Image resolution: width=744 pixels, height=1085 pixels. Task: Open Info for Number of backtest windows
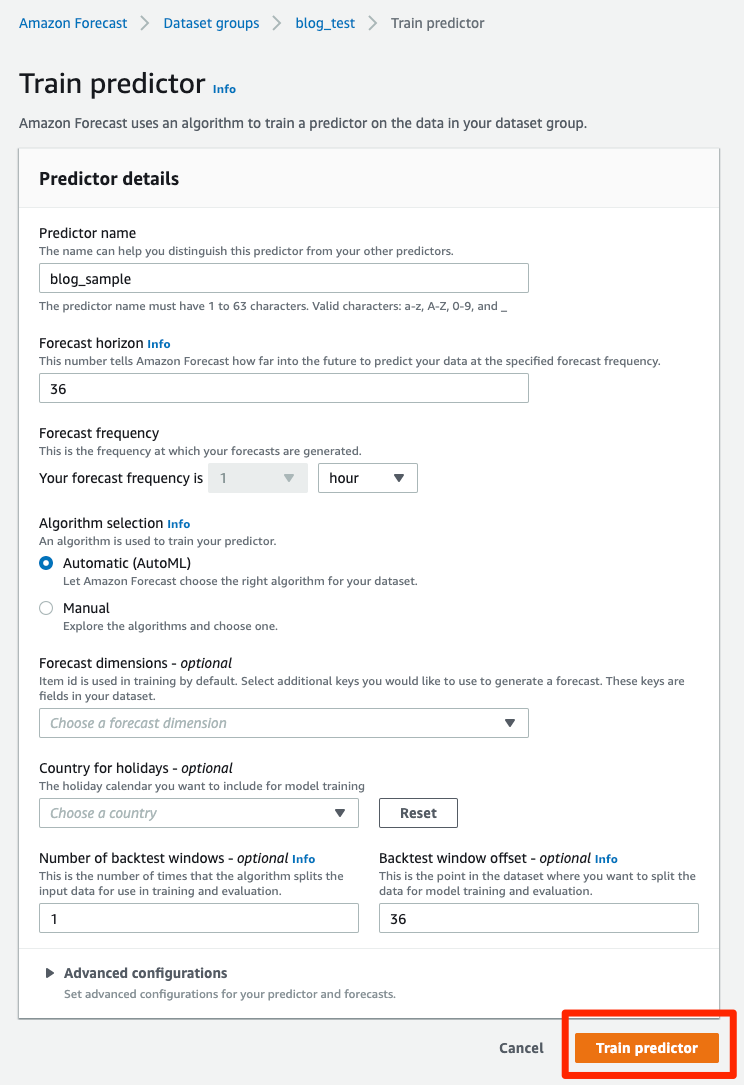point(303,859)
